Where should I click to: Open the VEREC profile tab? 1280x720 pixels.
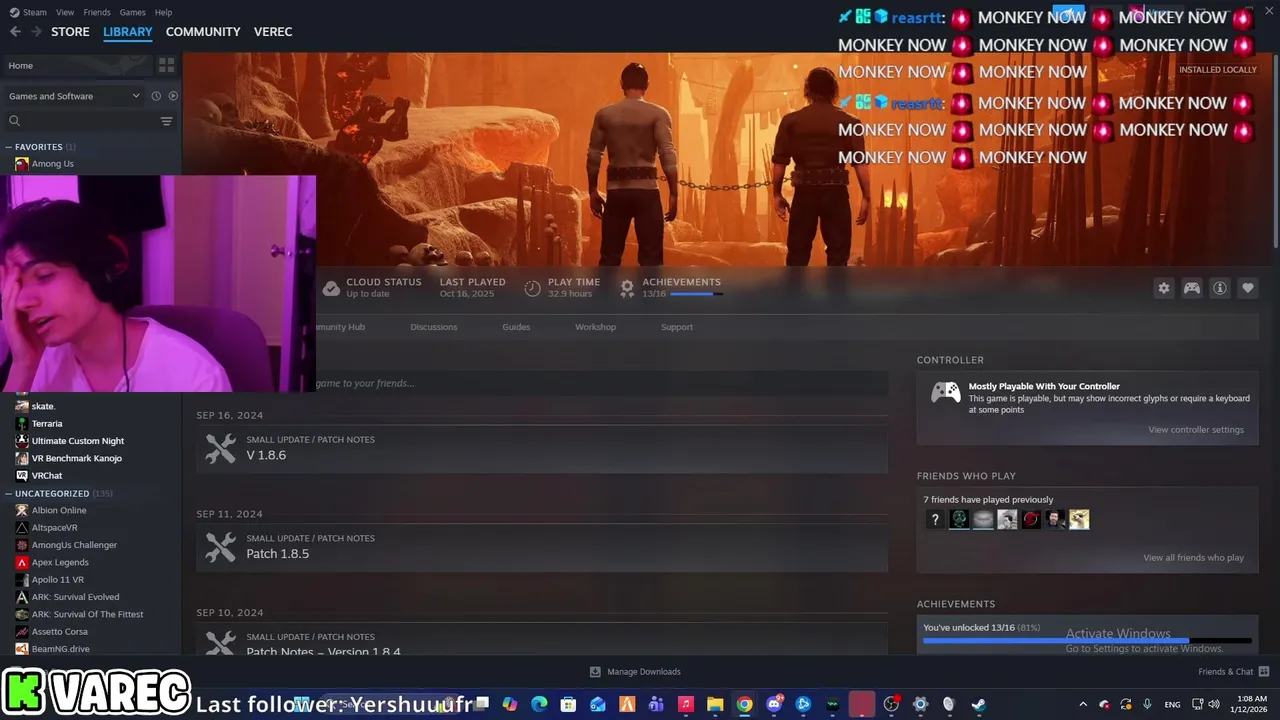point(273,32)
